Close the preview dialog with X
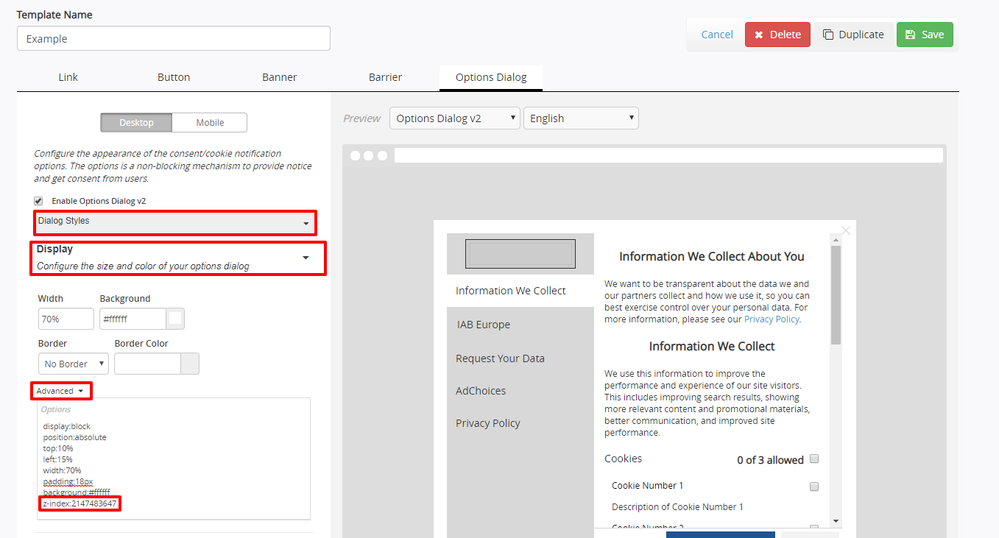The image size is (999, 538). (845, 231)
